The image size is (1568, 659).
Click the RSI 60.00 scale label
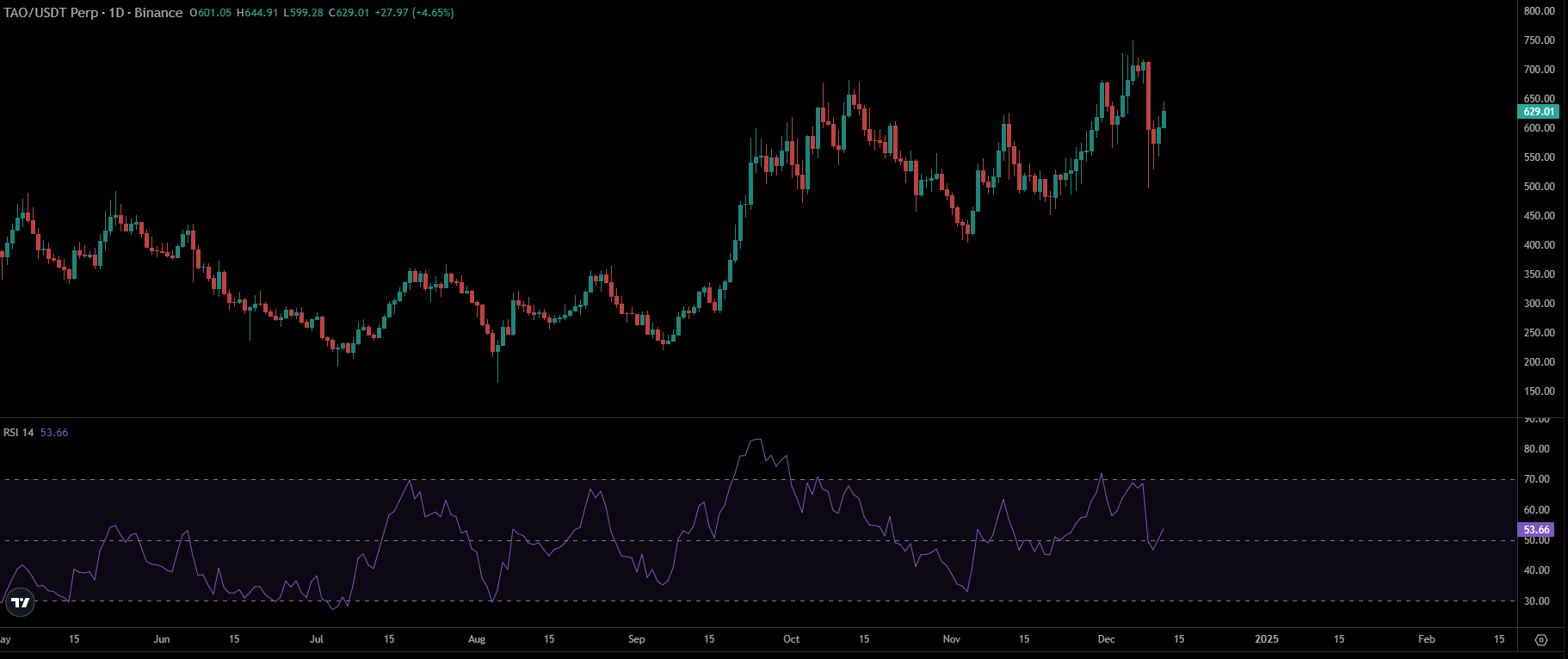1536,510
